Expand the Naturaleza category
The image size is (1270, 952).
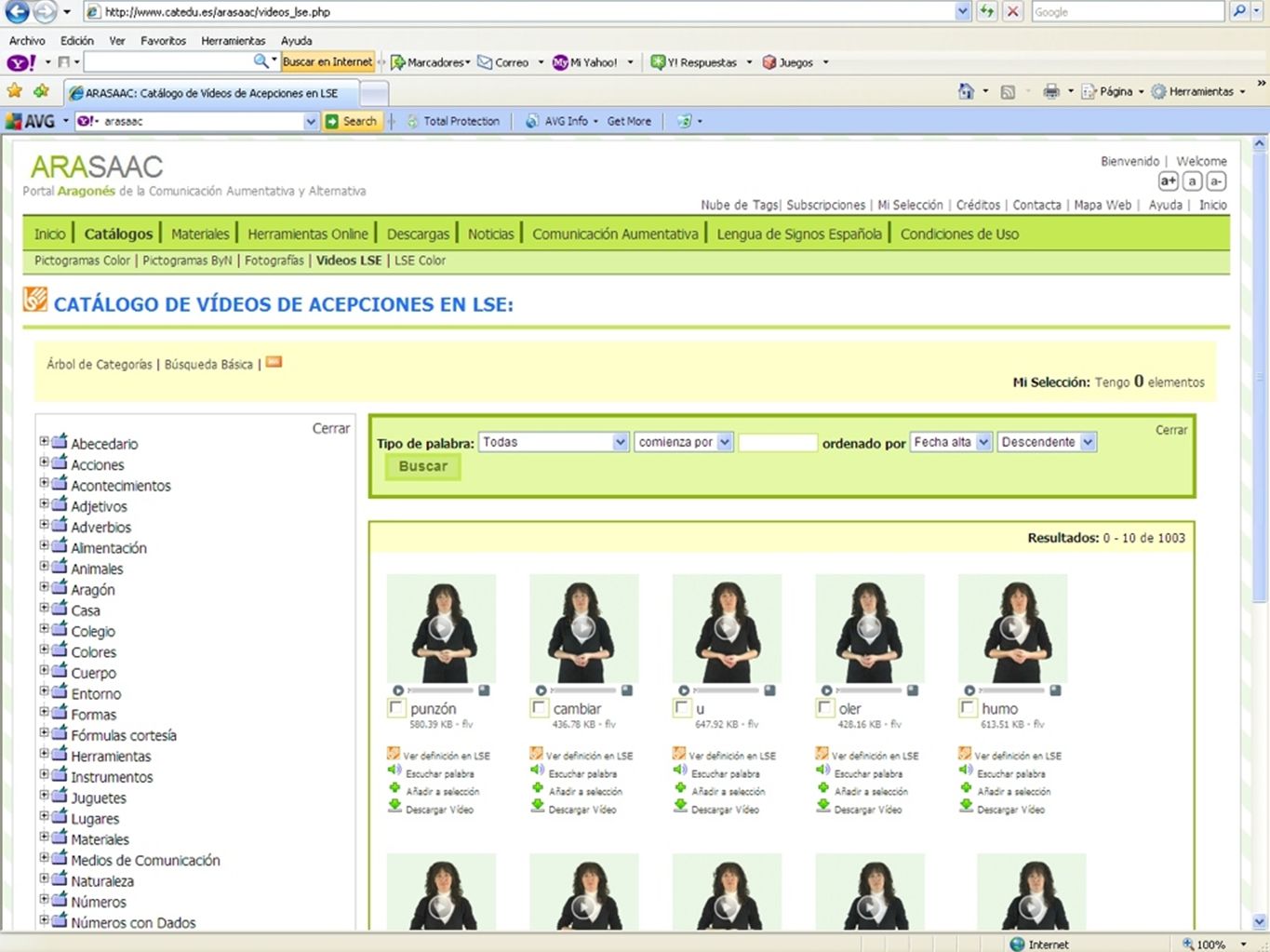point(44,878)
